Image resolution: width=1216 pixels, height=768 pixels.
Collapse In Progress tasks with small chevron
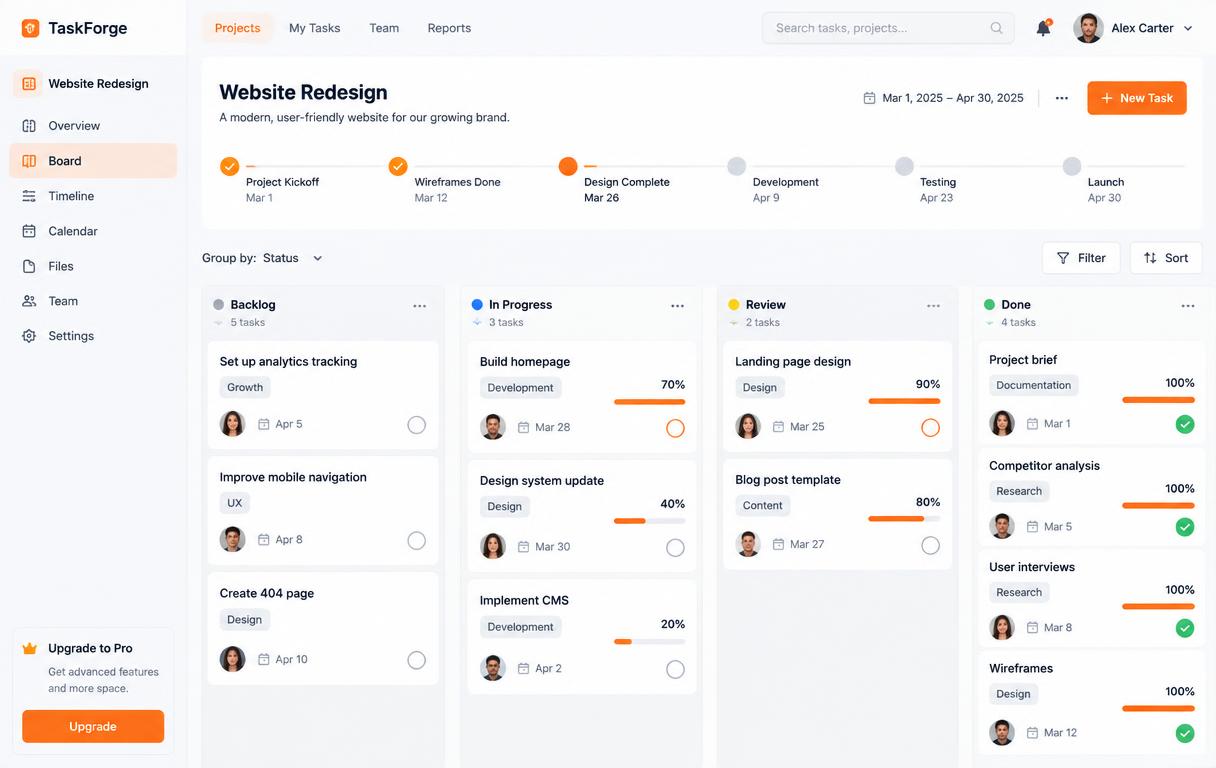pyautogui.click(x=477, y=323)
